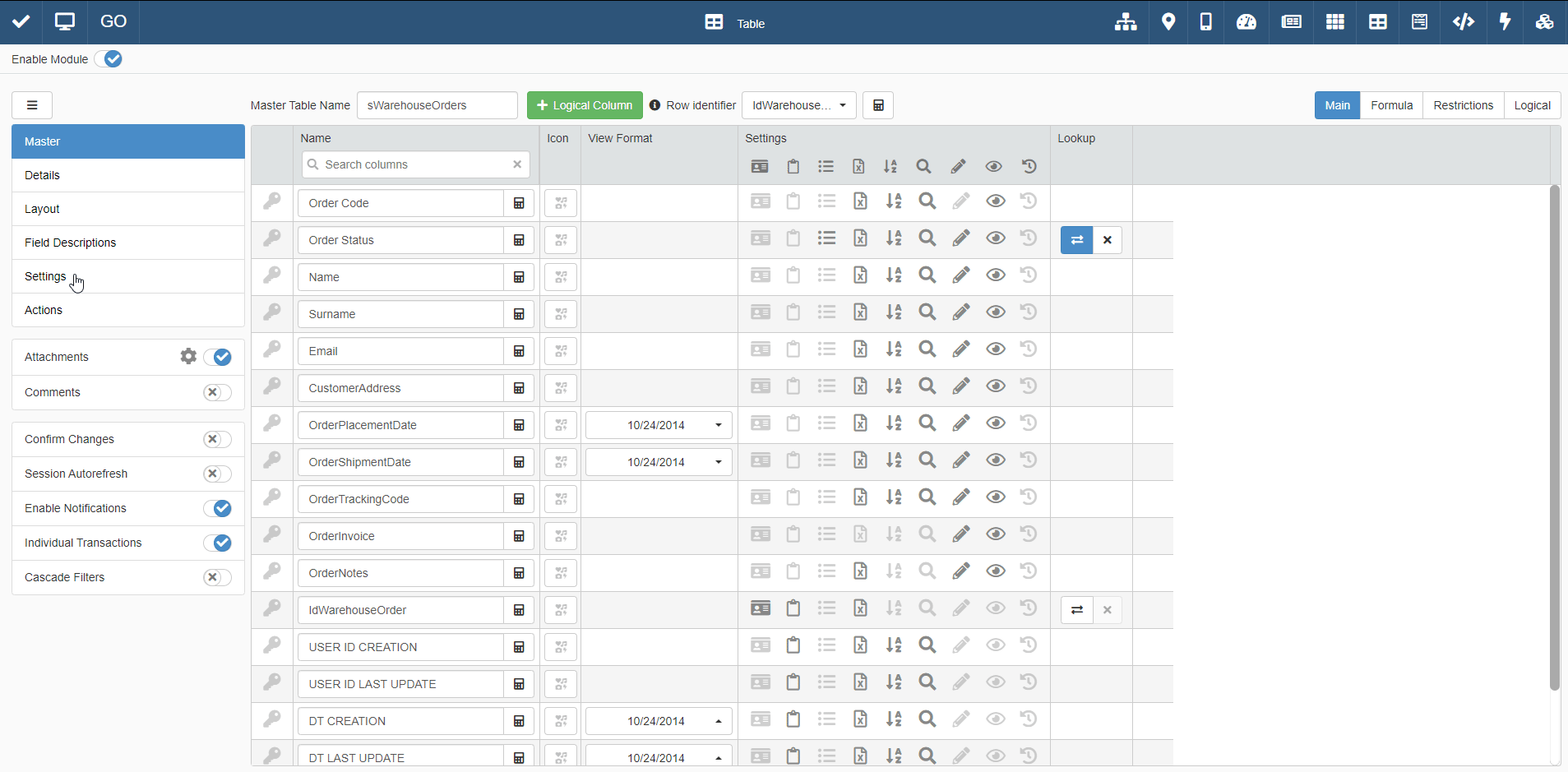Open the map location pin icon

click(x=1168, y=22)
